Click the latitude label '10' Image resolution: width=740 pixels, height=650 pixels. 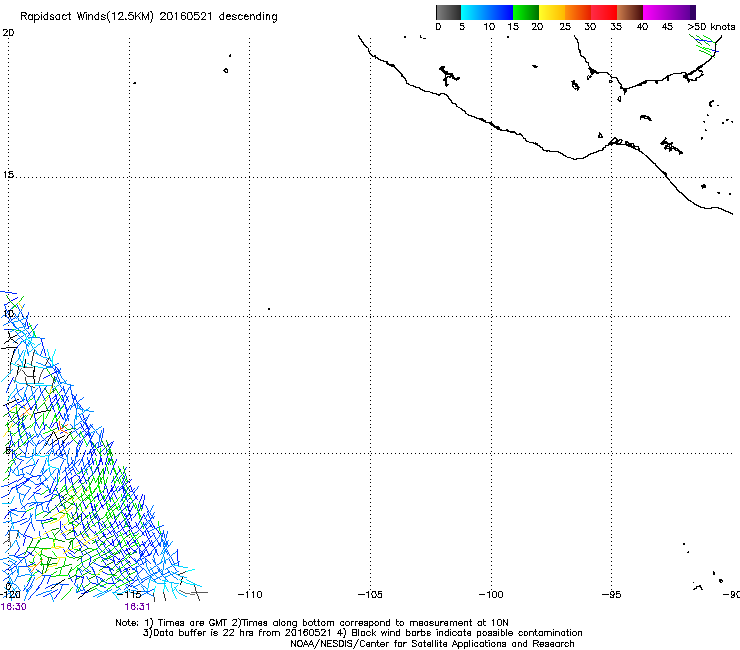point(8,313)
